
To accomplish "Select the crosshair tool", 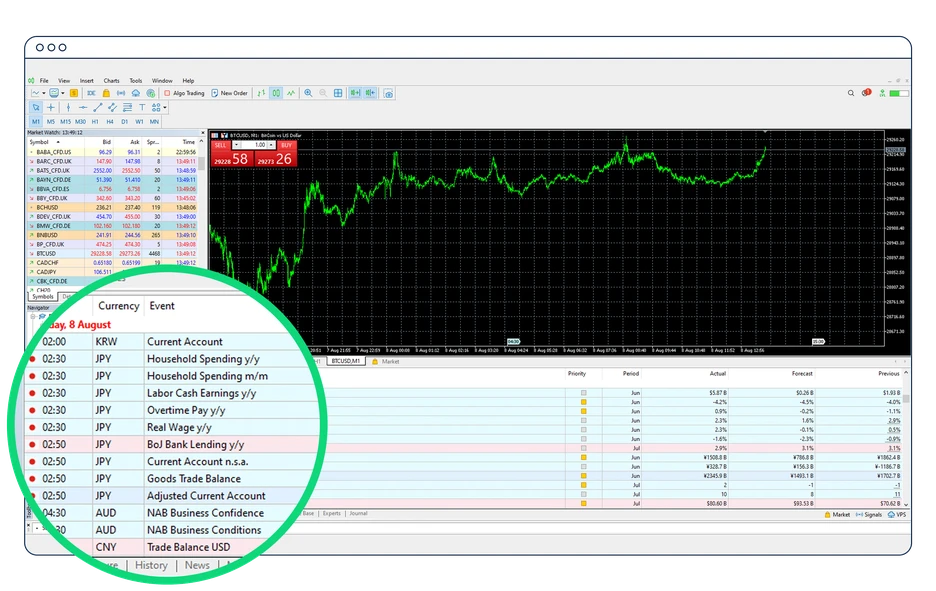I will (x=51, y=107).
